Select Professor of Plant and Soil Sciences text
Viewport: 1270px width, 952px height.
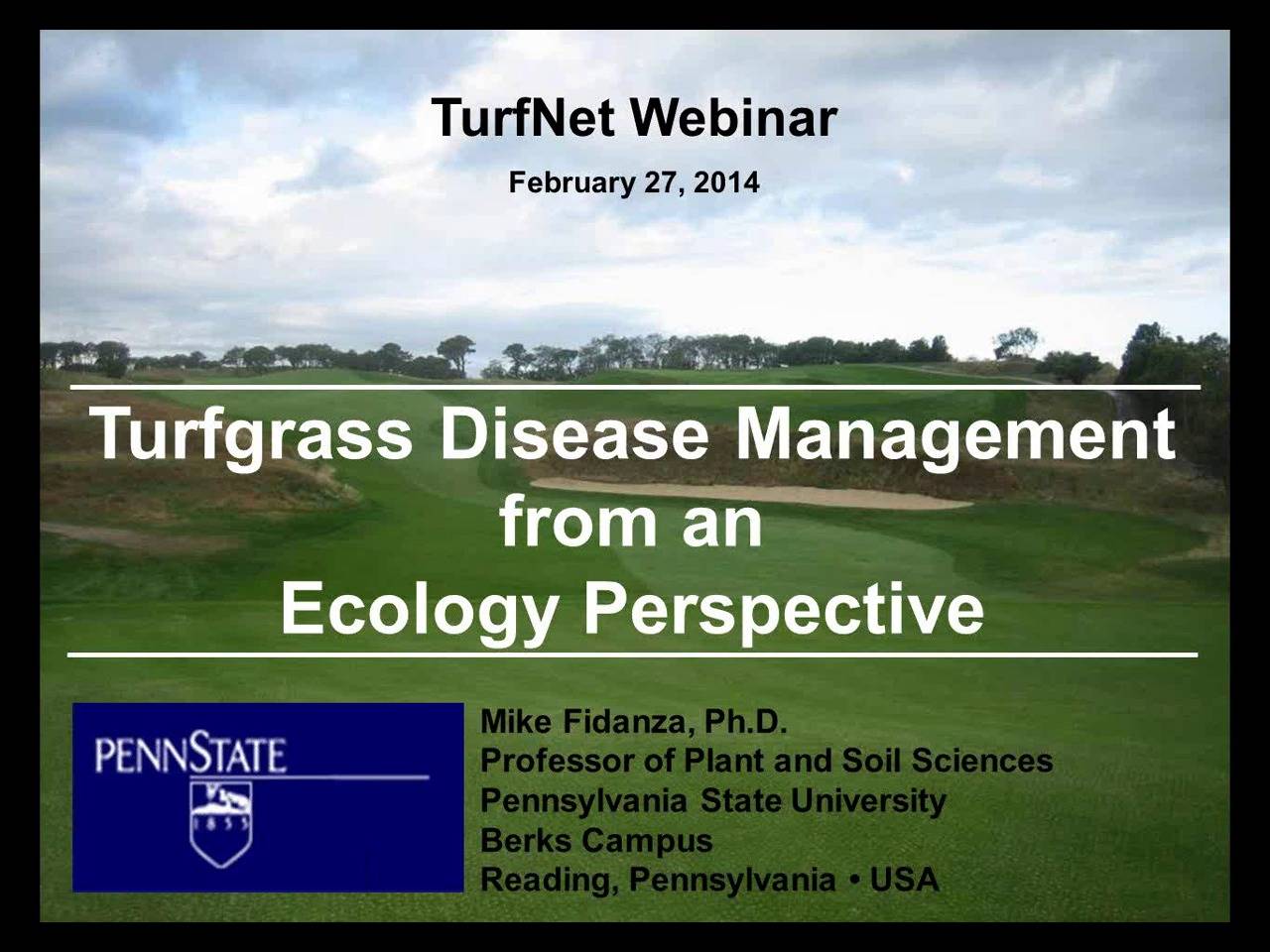point(766,761)
